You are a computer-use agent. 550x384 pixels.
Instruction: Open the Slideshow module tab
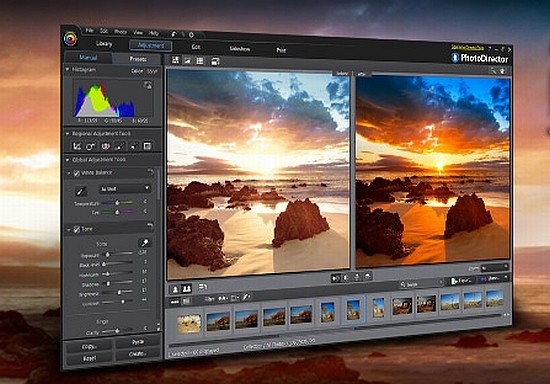(240, 49)
